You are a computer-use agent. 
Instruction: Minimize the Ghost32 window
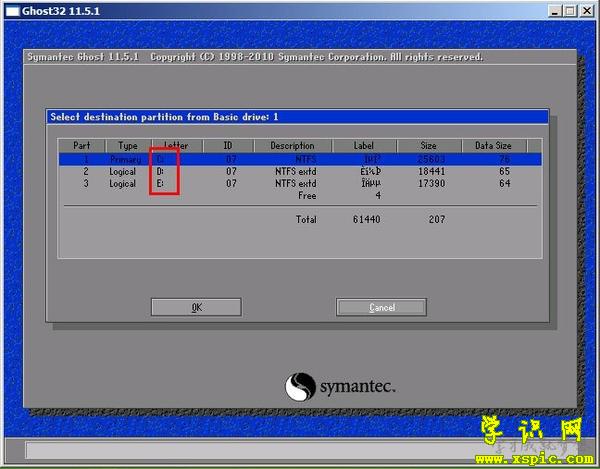[555, 11]
